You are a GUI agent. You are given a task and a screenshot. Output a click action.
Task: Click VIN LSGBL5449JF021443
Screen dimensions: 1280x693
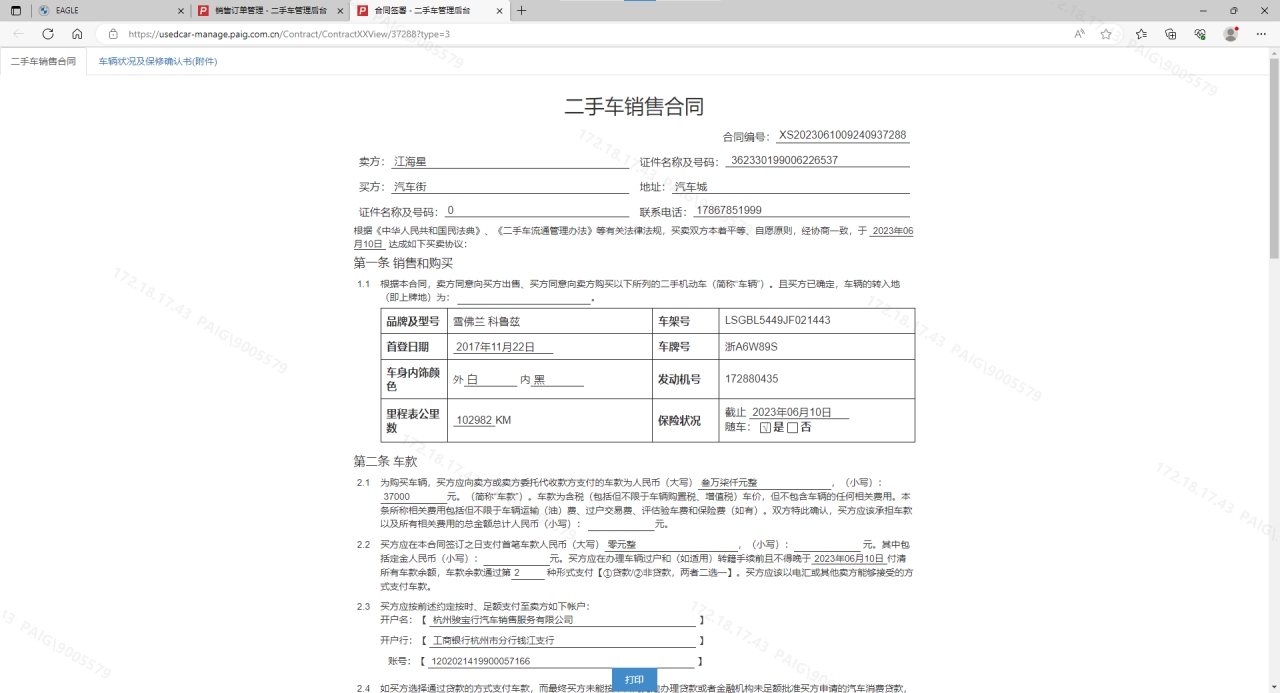777,321
